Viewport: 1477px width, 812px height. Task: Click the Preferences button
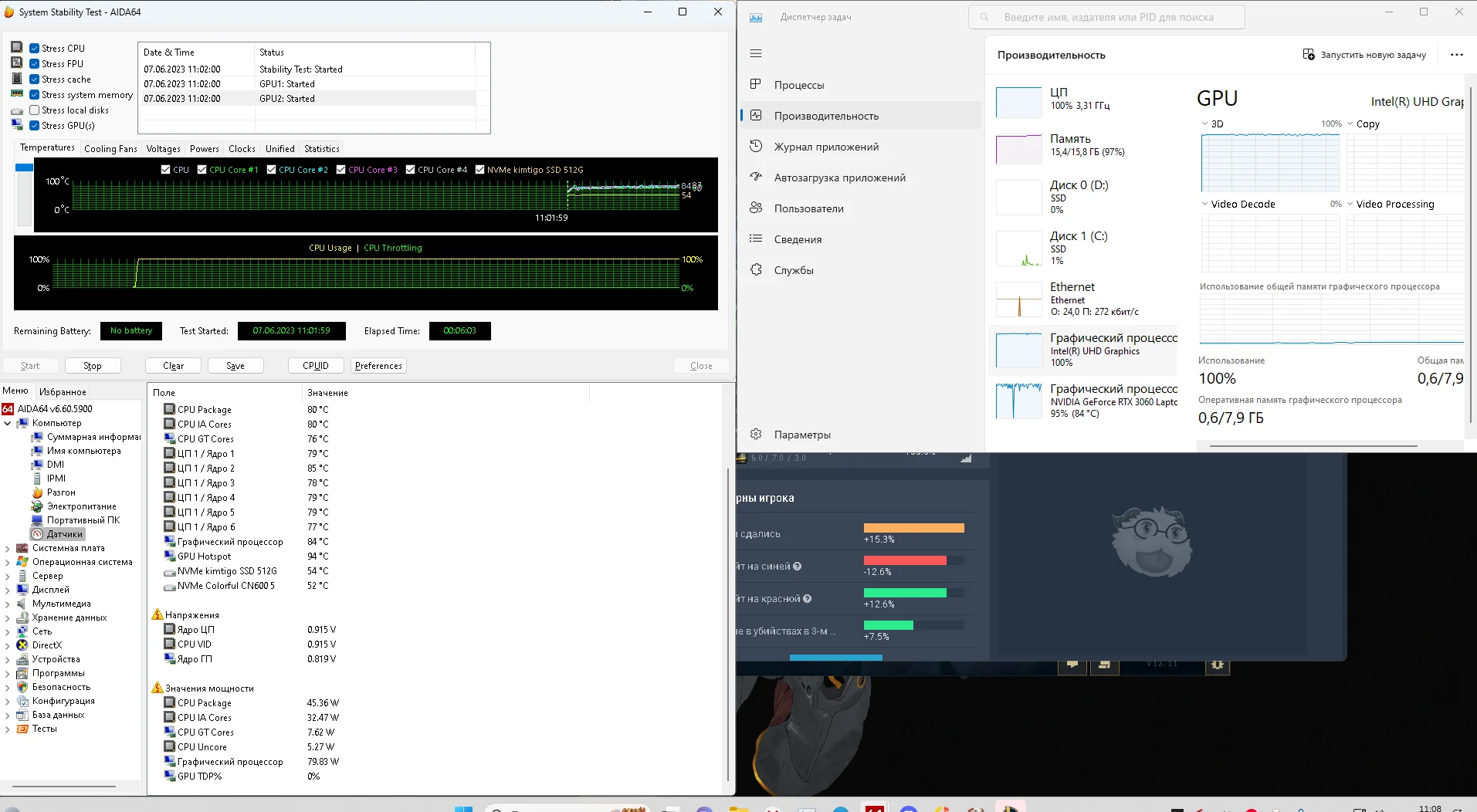tap(378, 366)
